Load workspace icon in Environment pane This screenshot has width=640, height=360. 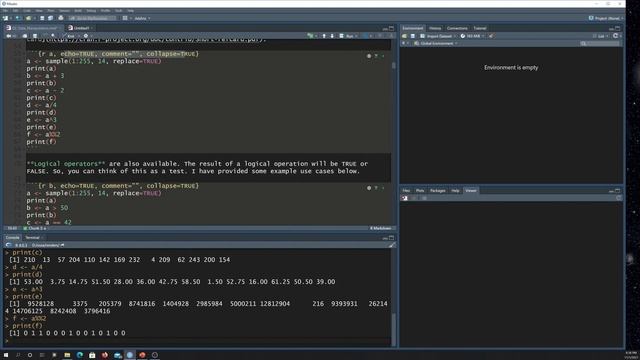pos(404,36)
